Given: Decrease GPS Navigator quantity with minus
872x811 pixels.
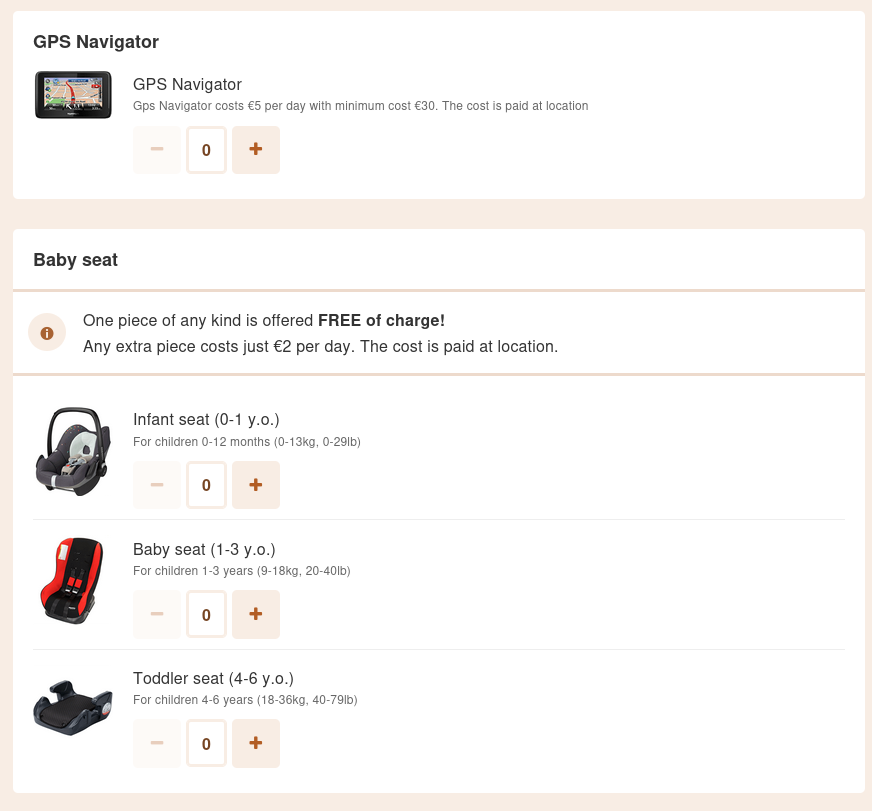Looking at the screenshot, I should [x=157, y=150].
